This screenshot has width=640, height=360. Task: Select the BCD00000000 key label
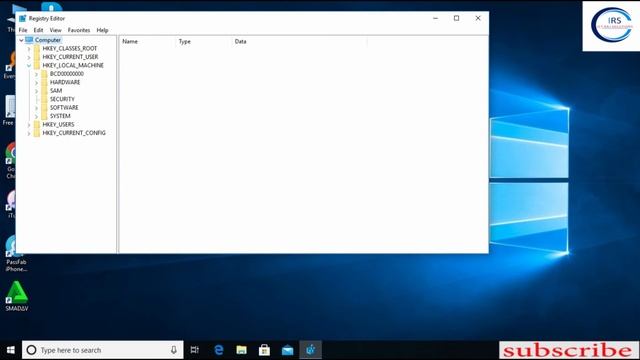point(67,74)
